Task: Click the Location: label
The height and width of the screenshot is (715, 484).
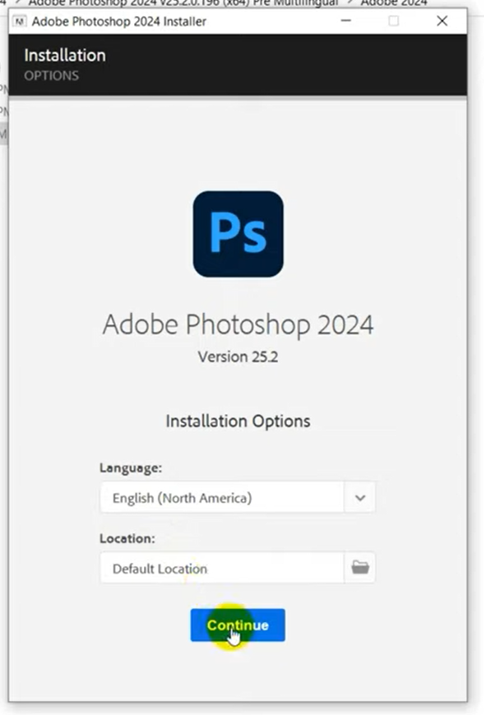Action: 127,539
